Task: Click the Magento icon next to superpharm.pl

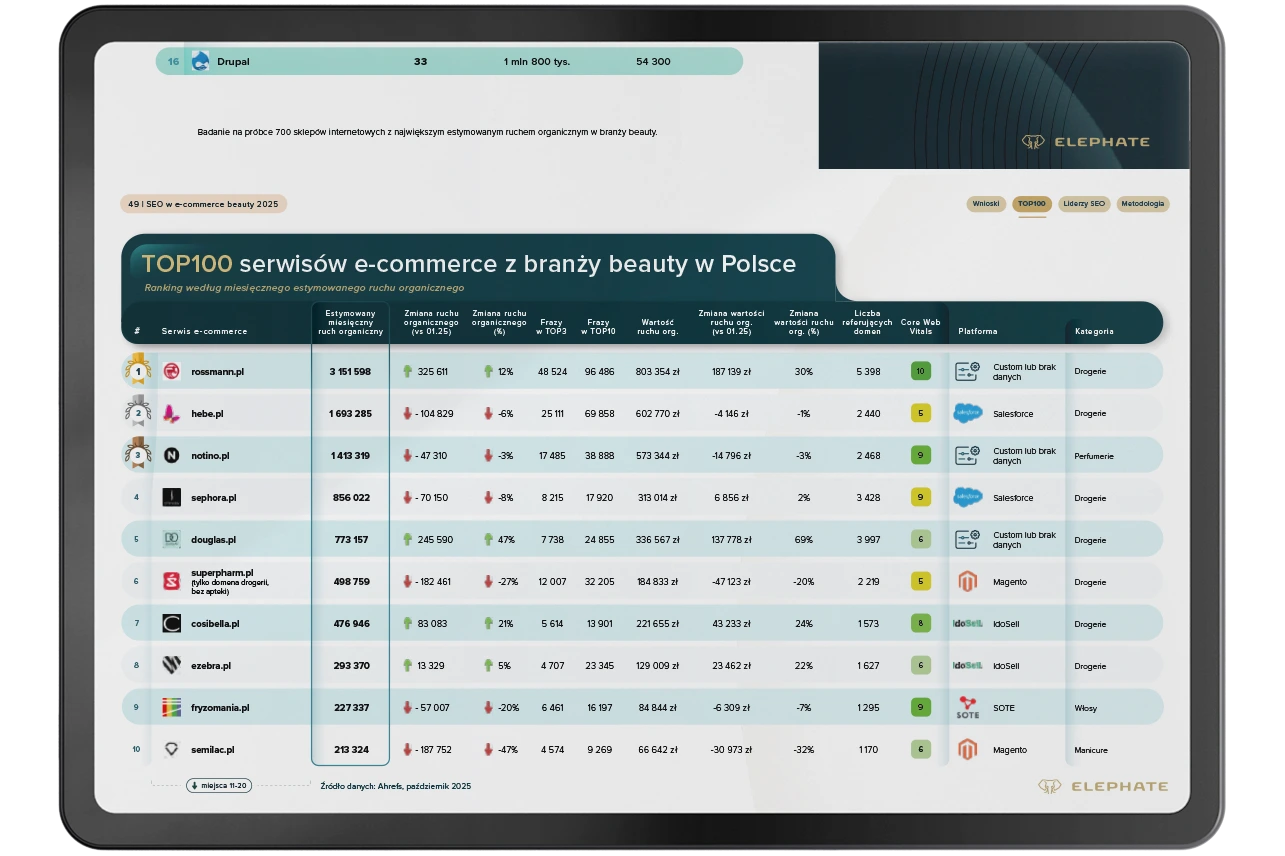Action: (966, 580)
